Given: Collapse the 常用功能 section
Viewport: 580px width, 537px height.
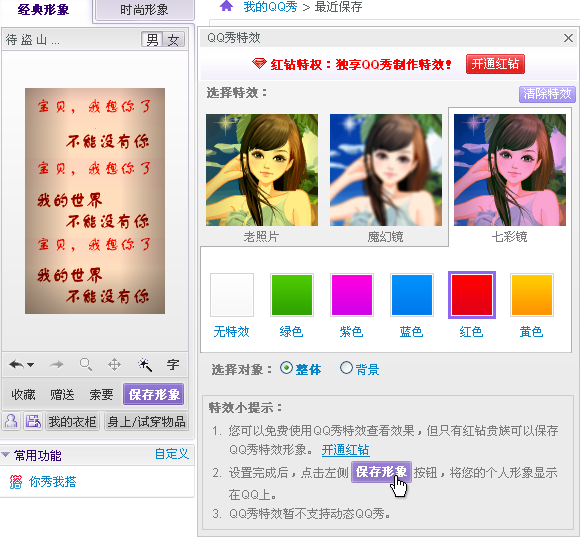Looking at the screenshot, I should pos(6,455).
